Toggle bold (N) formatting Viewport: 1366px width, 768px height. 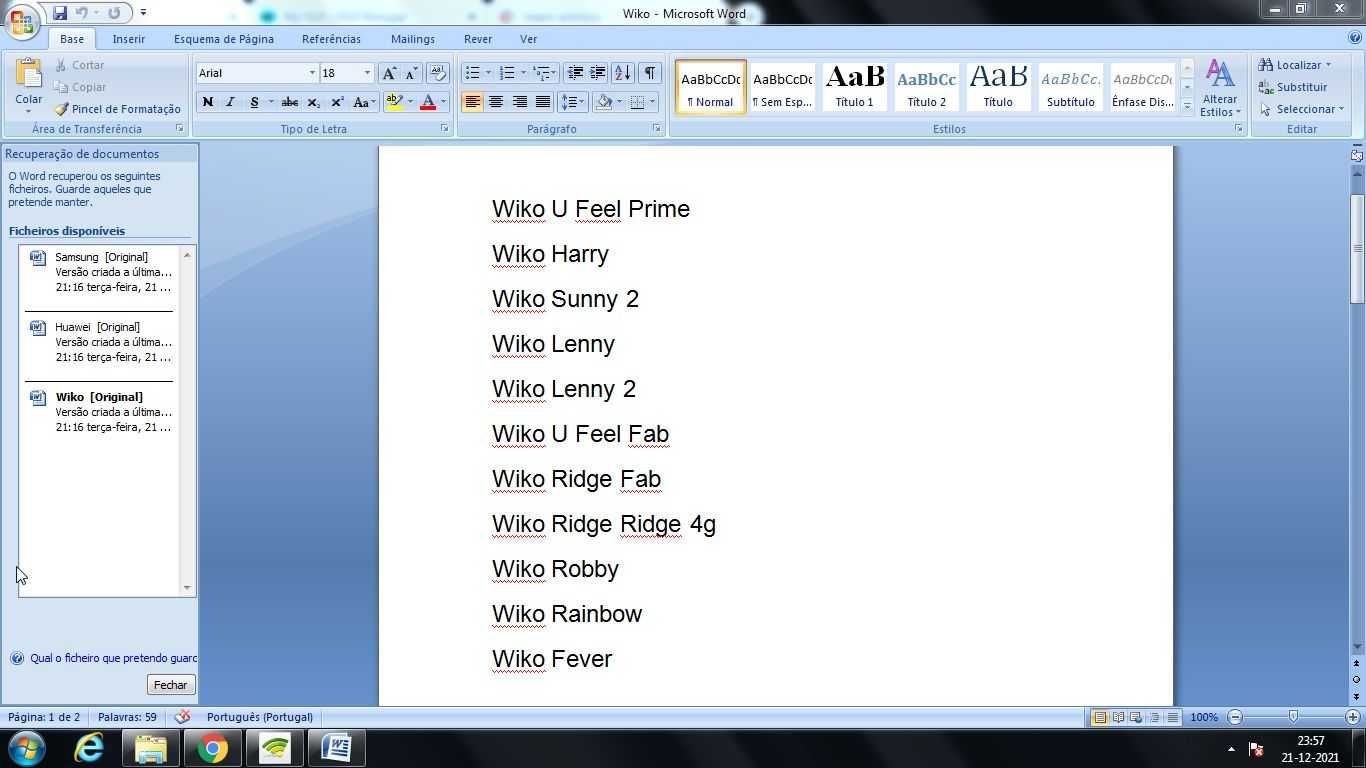coord(208,102)
